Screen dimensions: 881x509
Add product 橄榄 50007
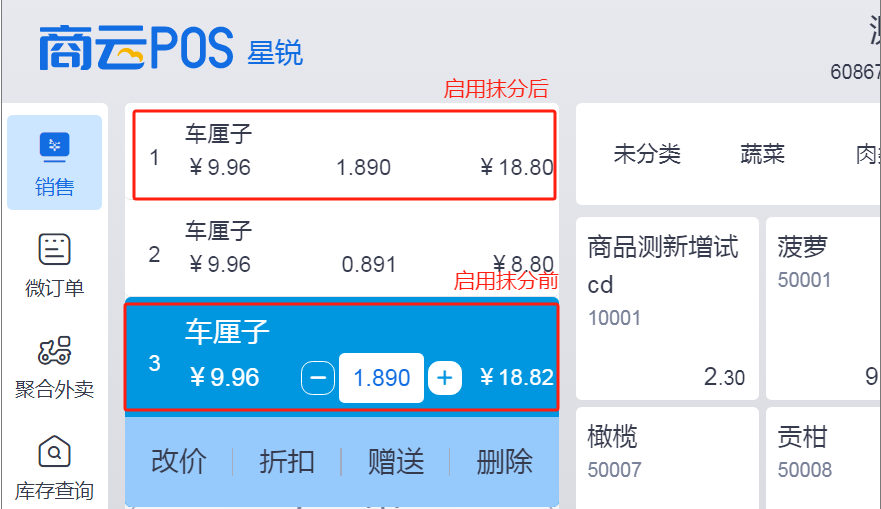click(x=667, y=458)
